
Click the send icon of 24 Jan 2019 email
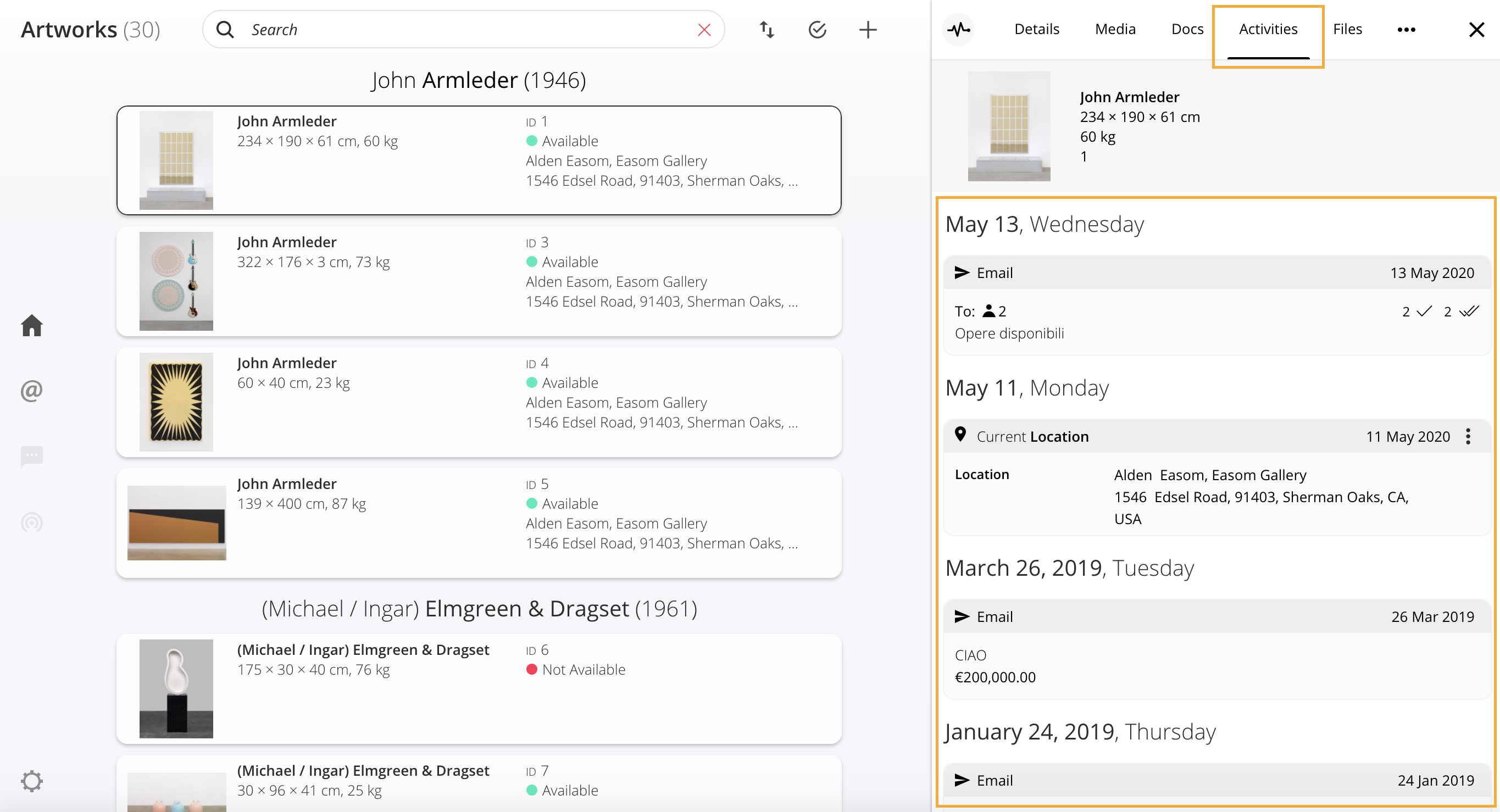click(x=962, y=780)
